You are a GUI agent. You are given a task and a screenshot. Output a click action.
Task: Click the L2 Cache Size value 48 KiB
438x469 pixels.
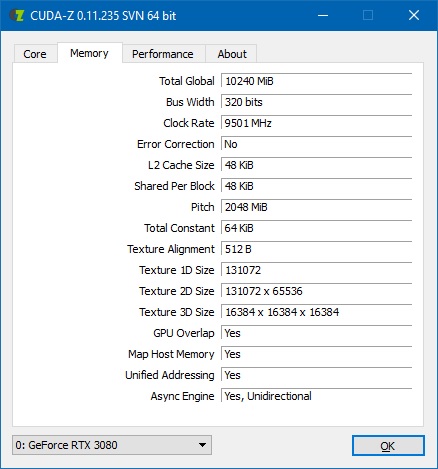317,165
